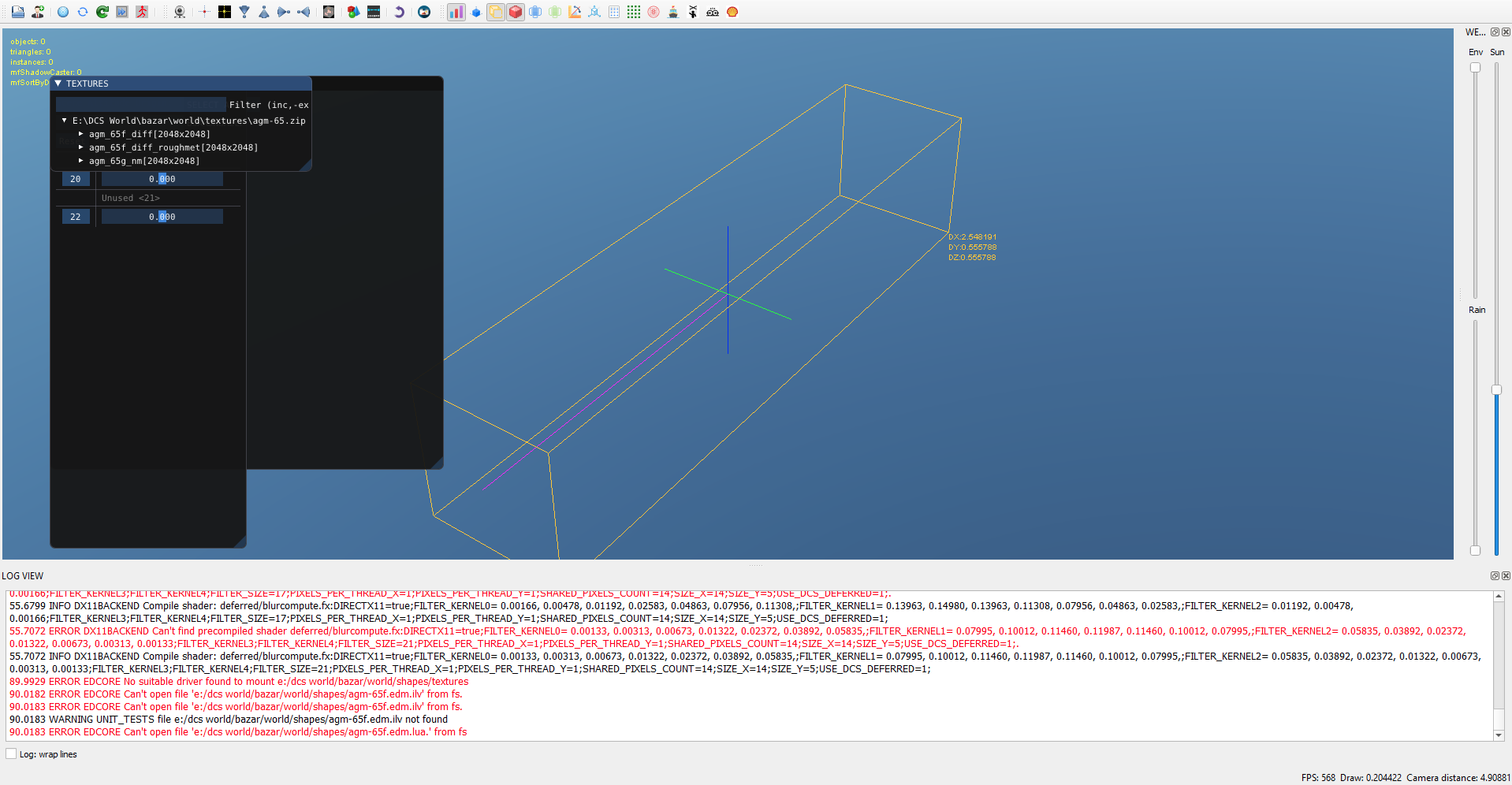Click the purple undo arrow icon
The height and width of the screenshot is (785, 1512).
399,12
